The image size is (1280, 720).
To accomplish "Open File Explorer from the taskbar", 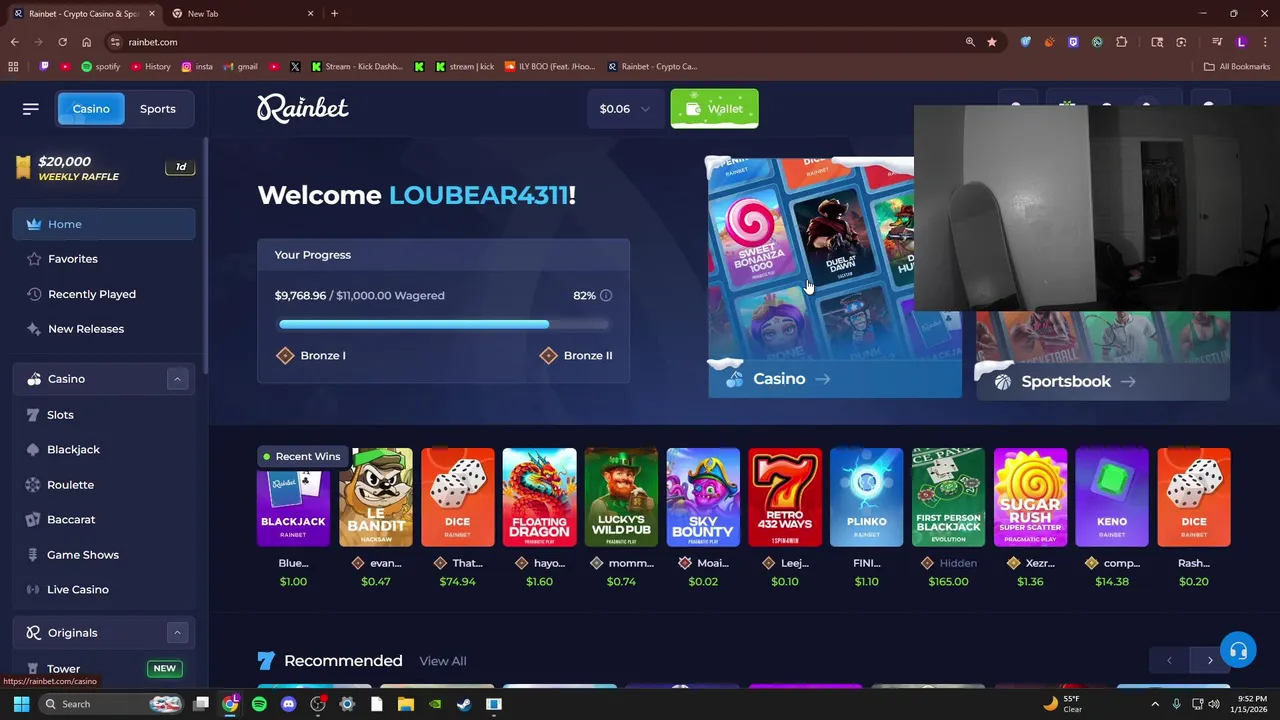I will [405, 704].
